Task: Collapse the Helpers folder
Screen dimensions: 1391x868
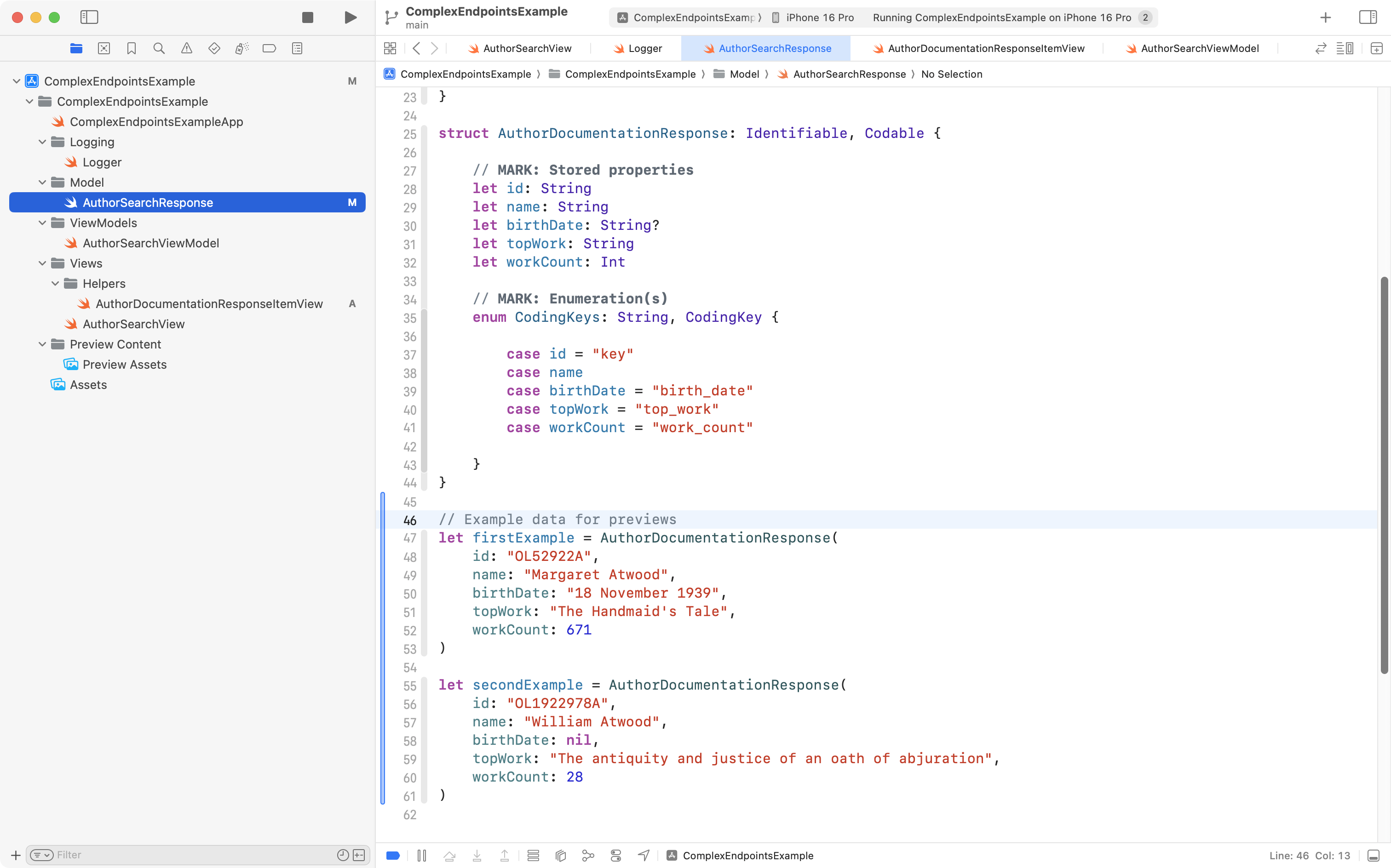Action: coord(55,284)
